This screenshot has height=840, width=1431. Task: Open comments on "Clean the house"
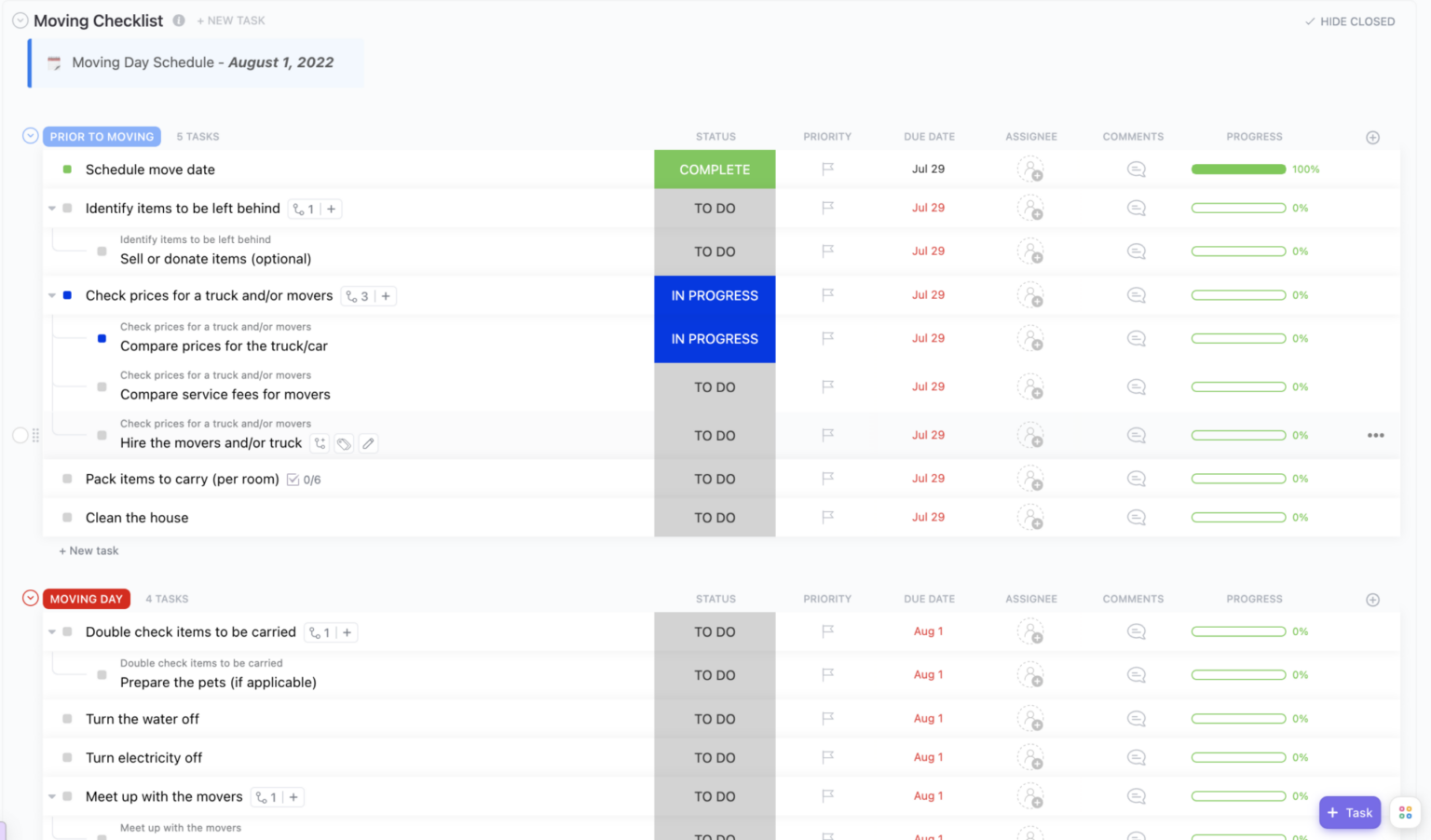(x=1136, y=517)
